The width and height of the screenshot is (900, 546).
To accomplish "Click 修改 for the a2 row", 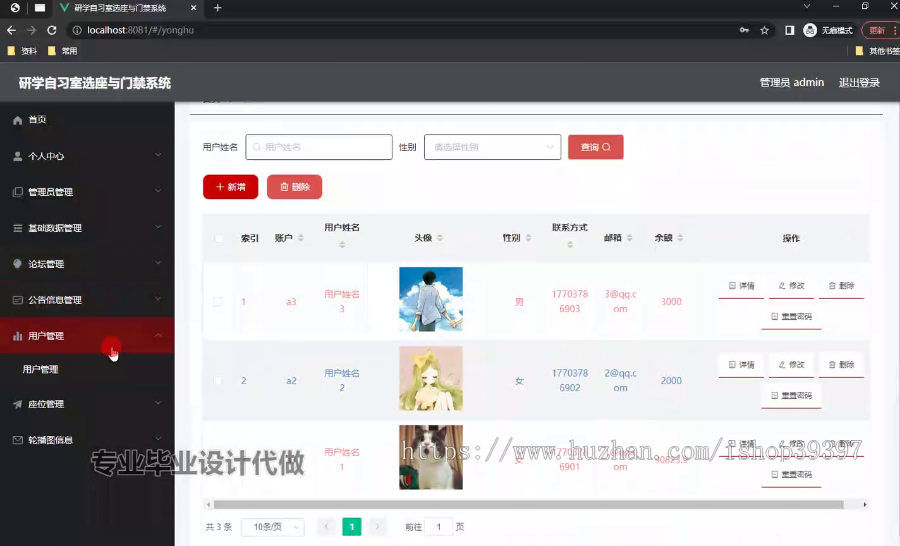I will tap(792, 365).
